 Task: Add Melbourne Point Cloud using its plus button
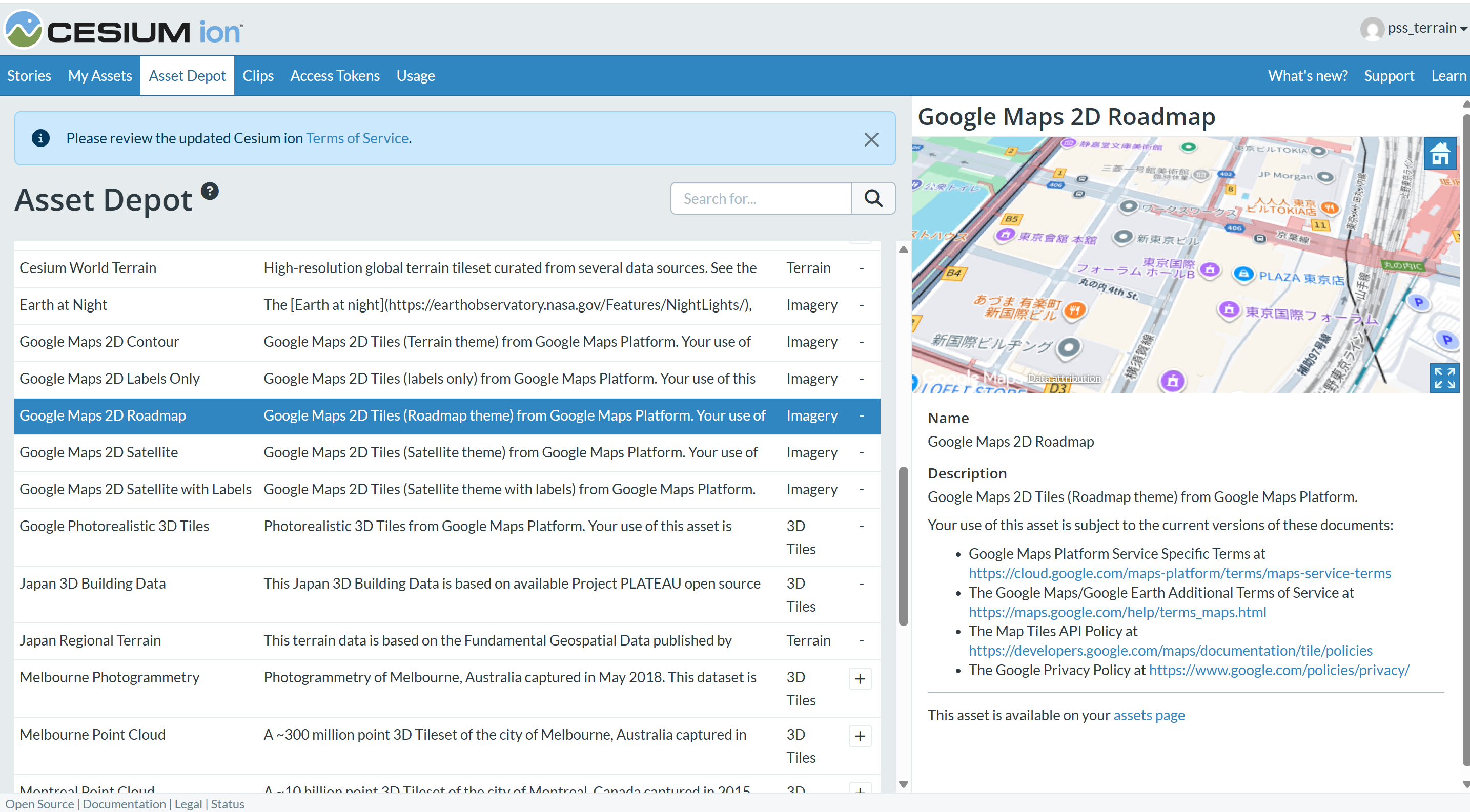pyautogui.click(x=860, y=736)
